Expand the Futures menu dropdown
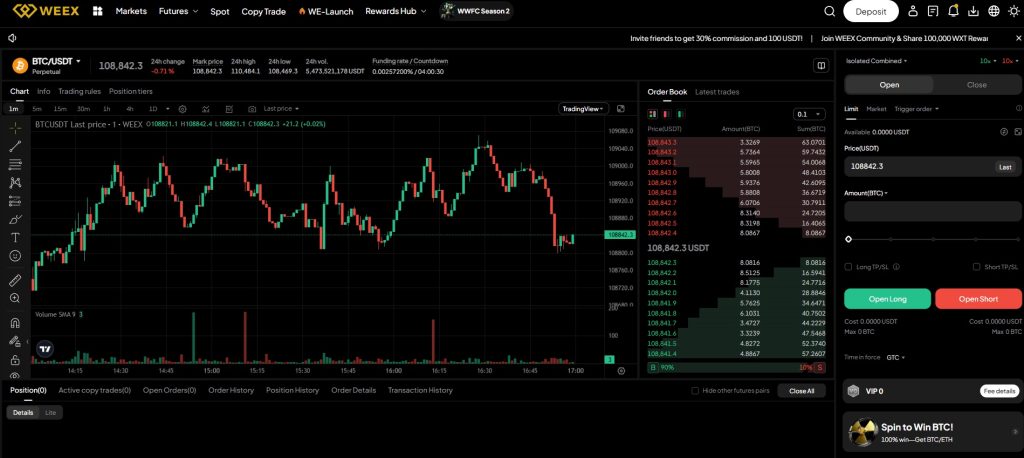The width and height of the screenshot is (1024, 458). tap(178, 11)
